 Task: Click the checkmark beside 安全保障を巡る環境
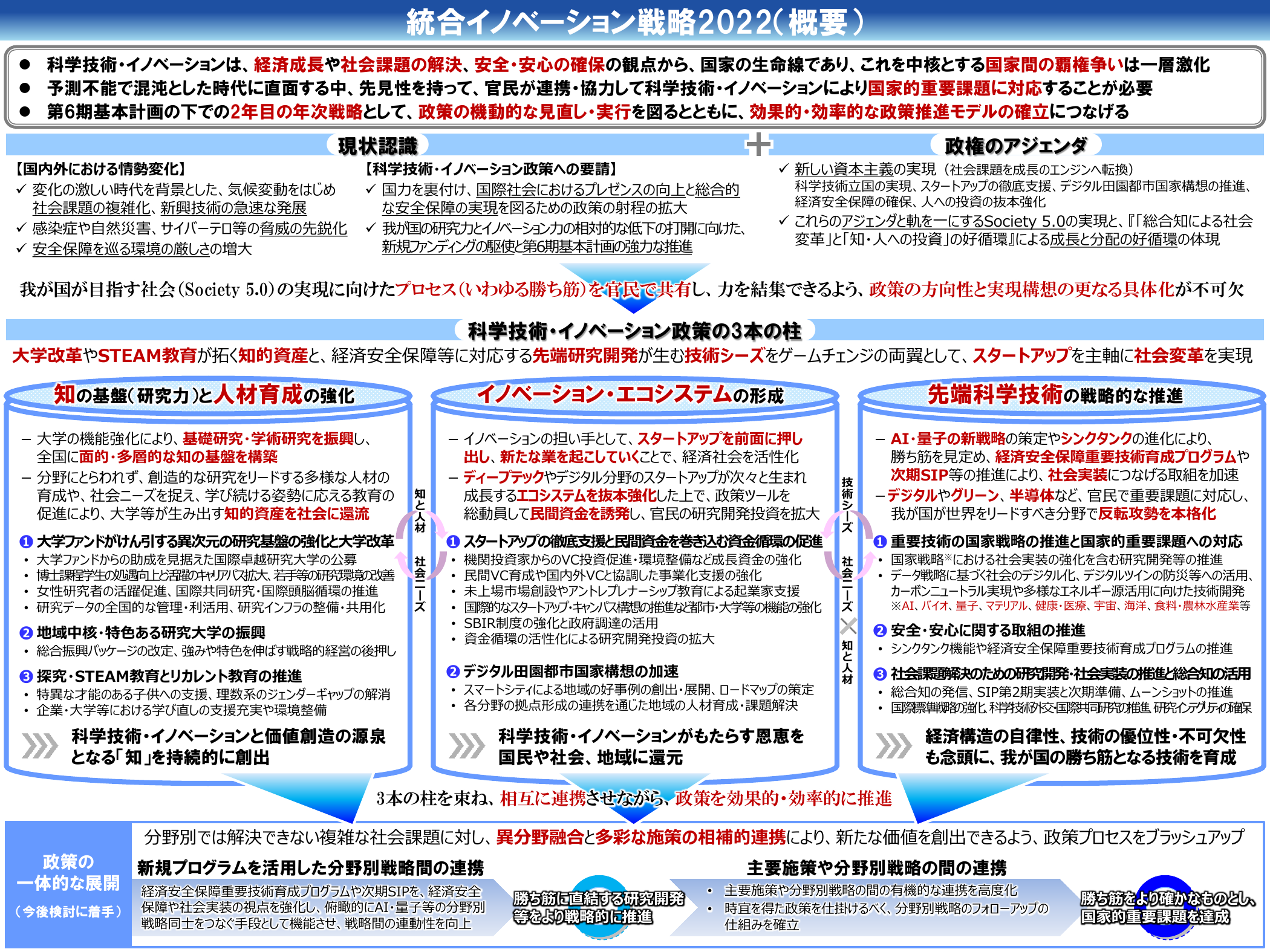click(x=22, y=249)
